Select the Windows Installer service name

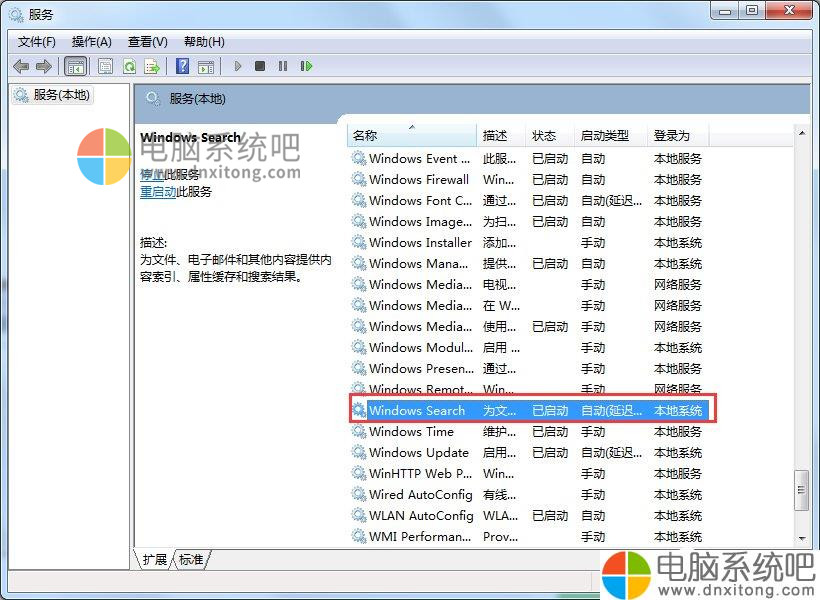pos(420,243)
